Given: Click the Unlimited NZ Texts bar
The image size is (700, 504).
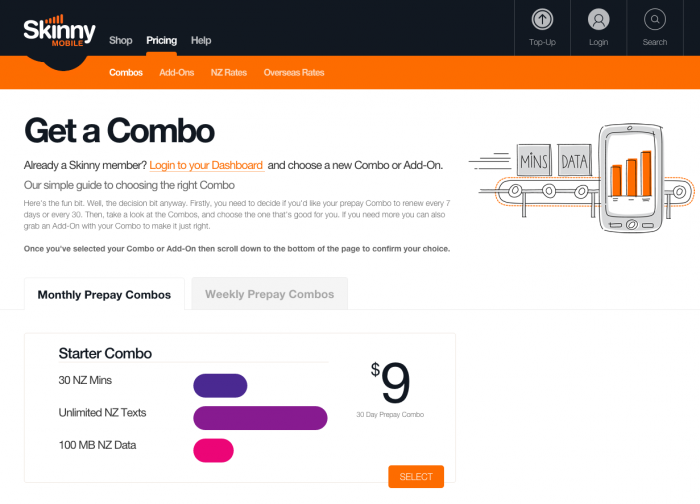Looking at the screenshot, I should coord(260,418).
